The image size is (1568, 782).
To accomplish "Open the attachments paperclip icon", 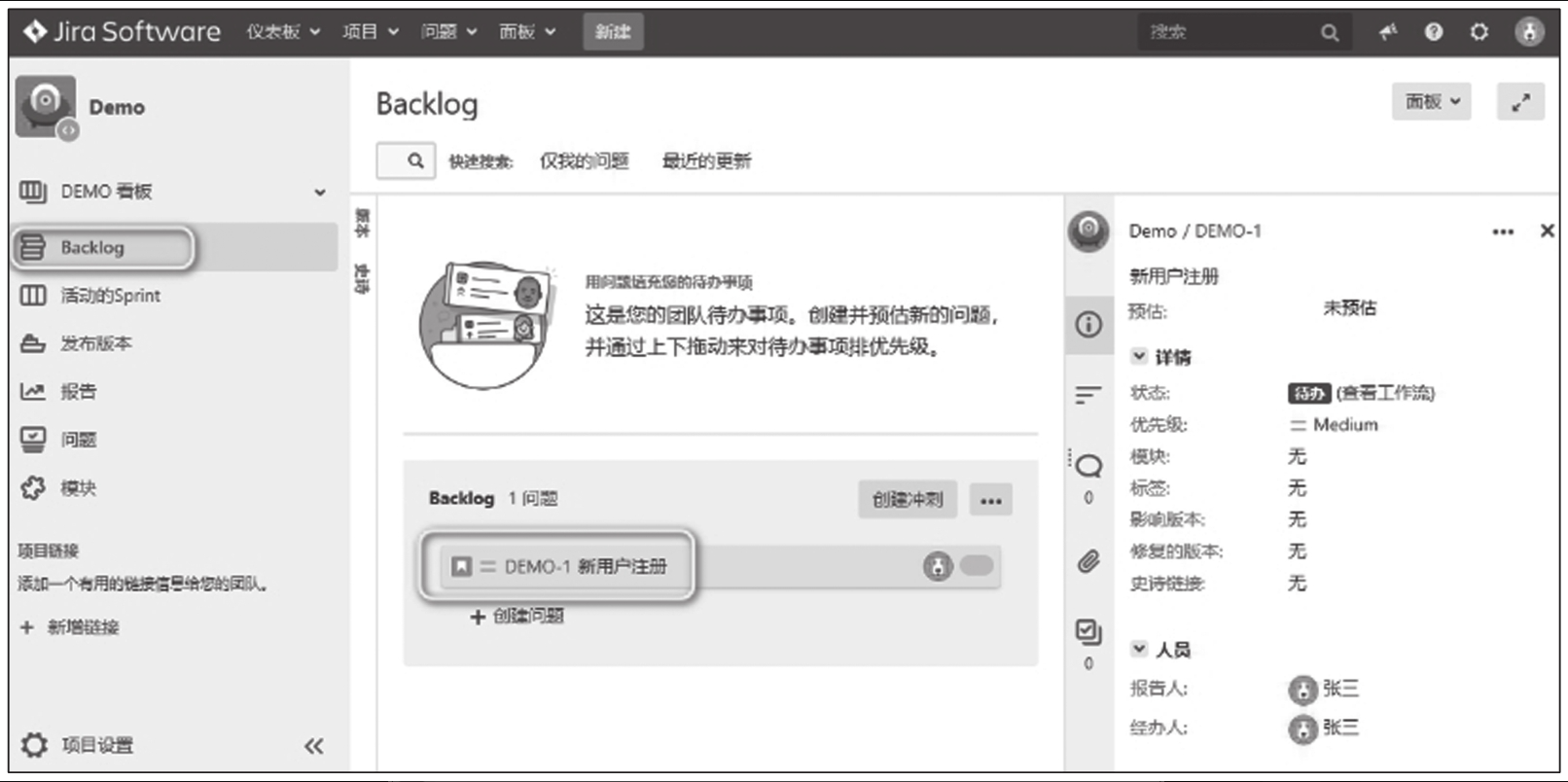I will pos(1088,561).
